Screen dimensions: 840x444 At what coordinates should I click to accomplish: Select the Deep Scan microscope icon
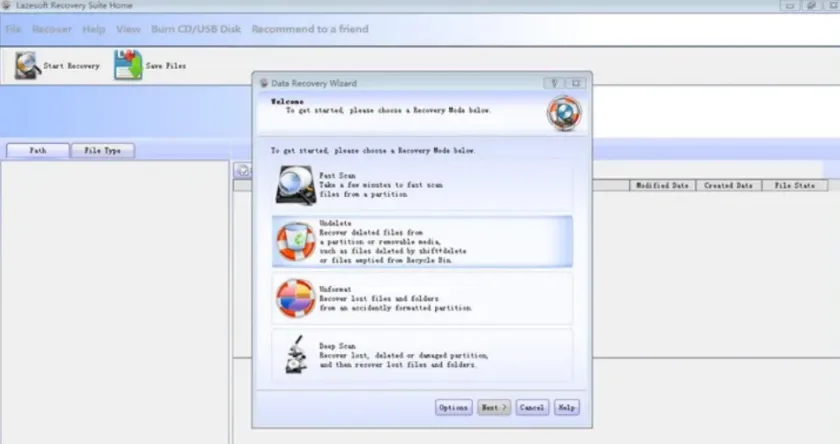pos(295,355)
